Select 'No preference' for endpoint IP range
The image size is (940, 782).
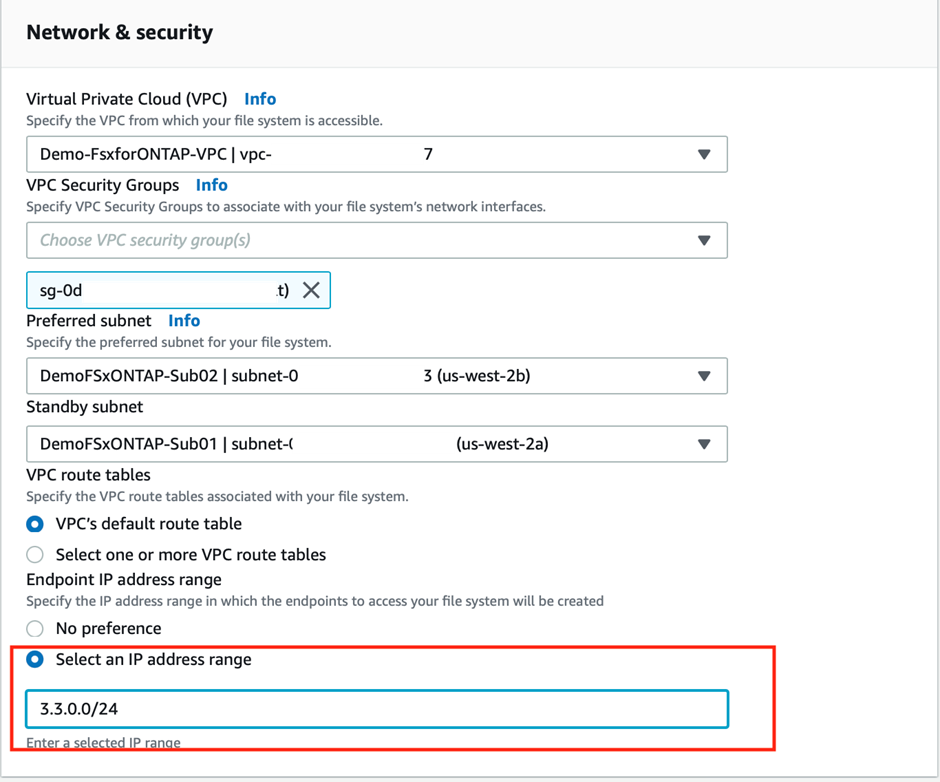[x=35, y=628]
